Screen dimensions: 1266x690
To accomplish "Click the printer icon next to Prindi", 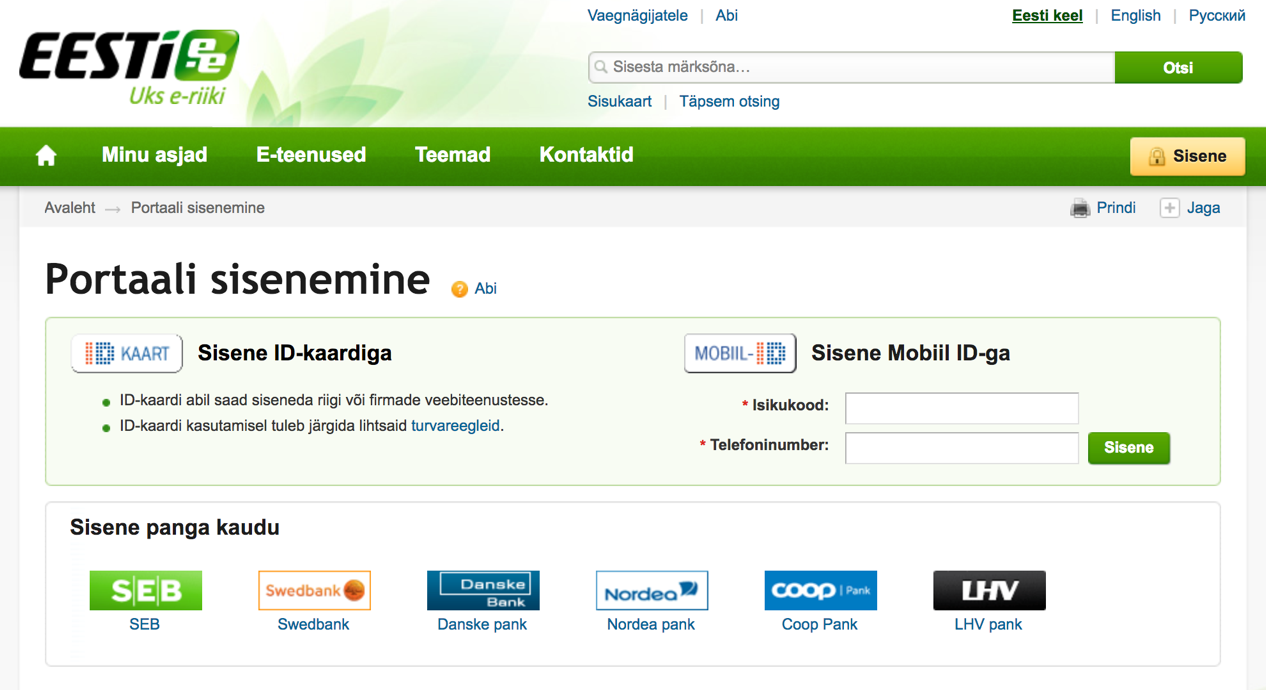I will click(x=1080, y=208).
